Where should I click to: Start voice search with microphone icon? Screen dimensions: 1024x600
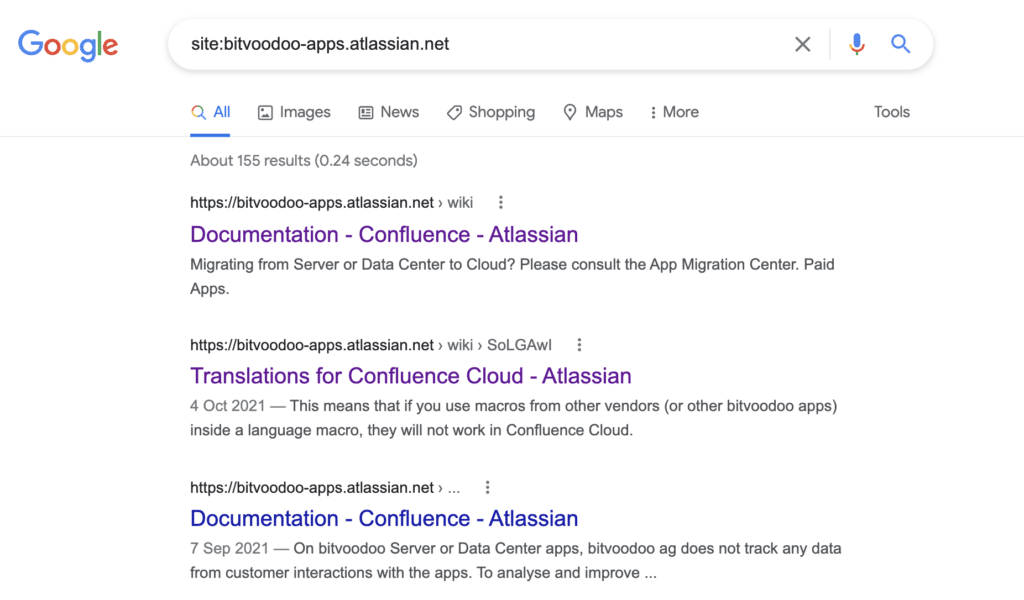[x=857, y=44]
